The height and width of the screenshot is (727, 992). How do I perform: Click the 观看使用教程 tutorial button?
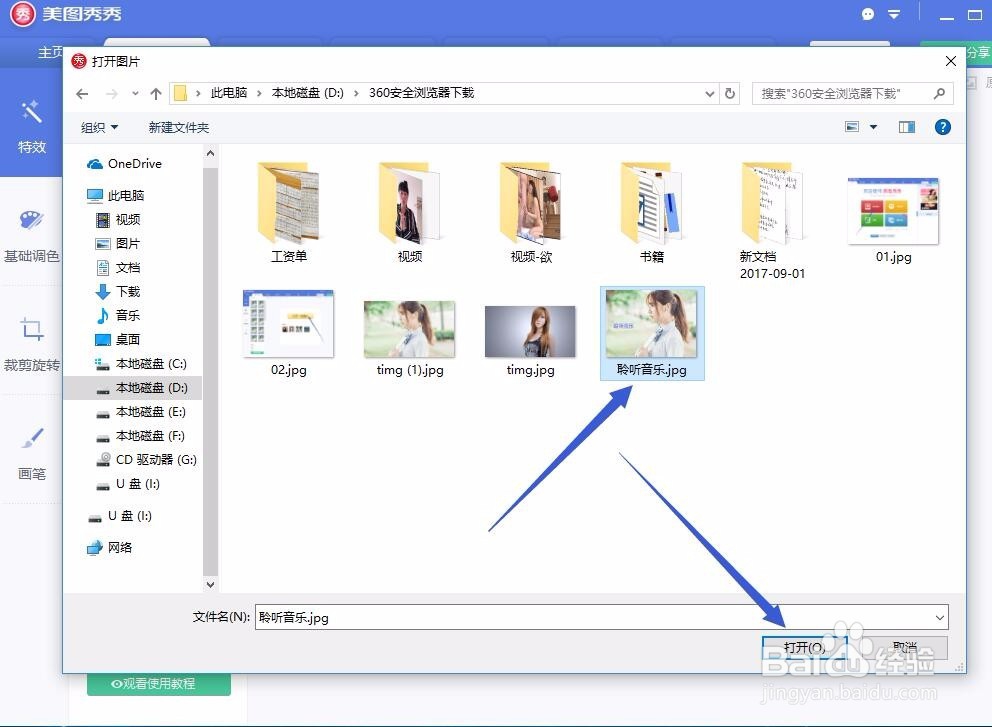157,684
